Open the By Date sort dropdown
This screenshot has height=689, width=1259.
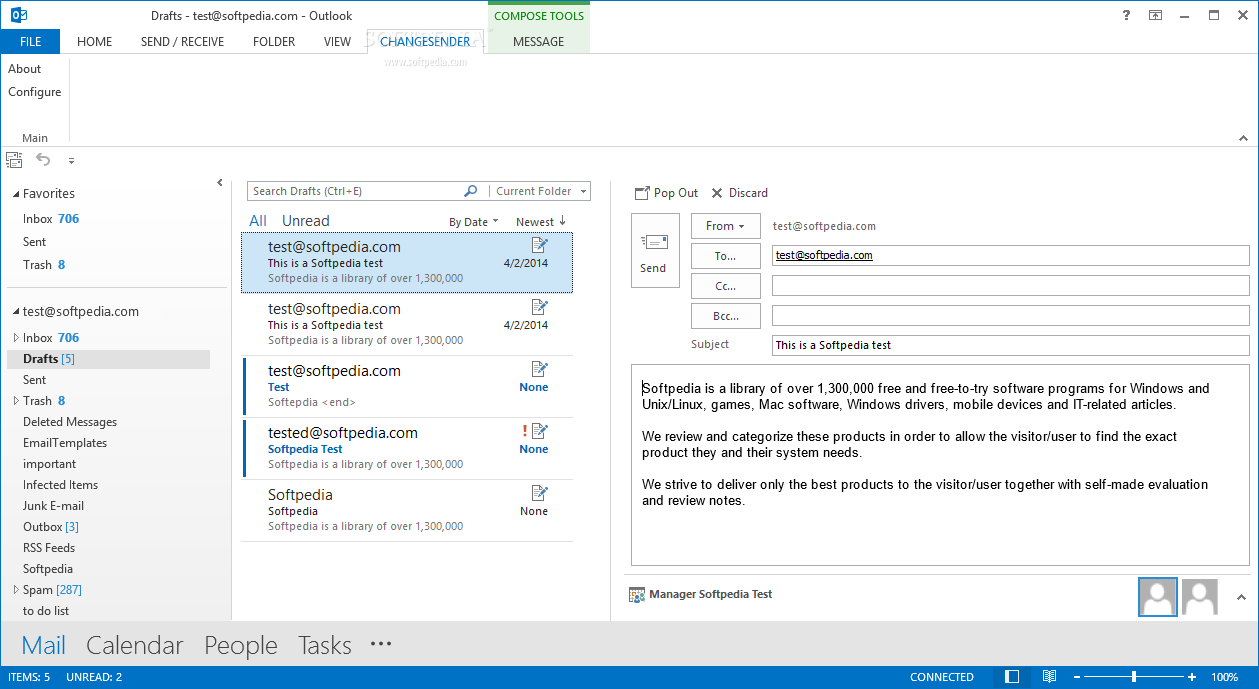click(x=474, y=222)
